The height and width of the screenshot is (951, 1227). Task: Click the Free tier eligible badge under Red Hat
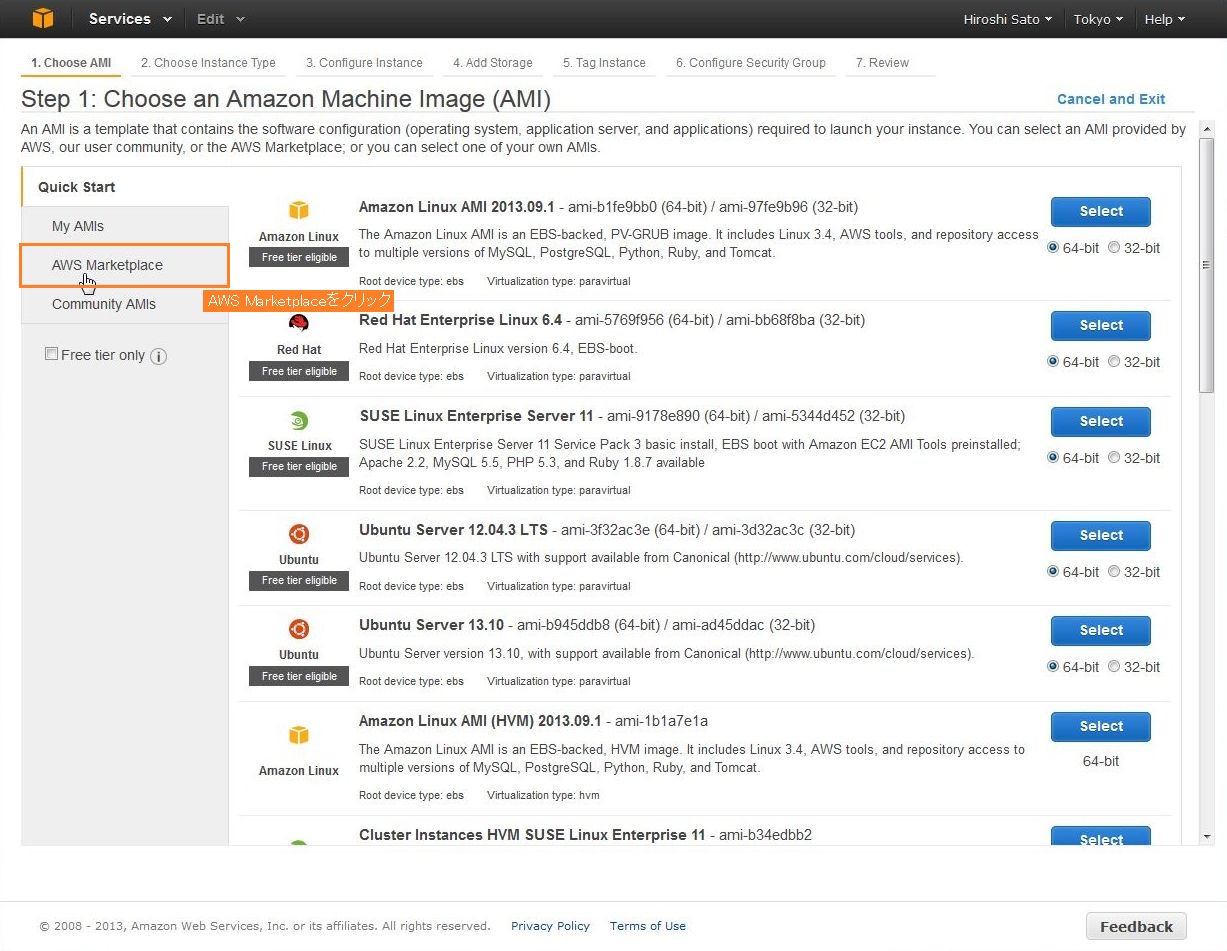point(299,371)
